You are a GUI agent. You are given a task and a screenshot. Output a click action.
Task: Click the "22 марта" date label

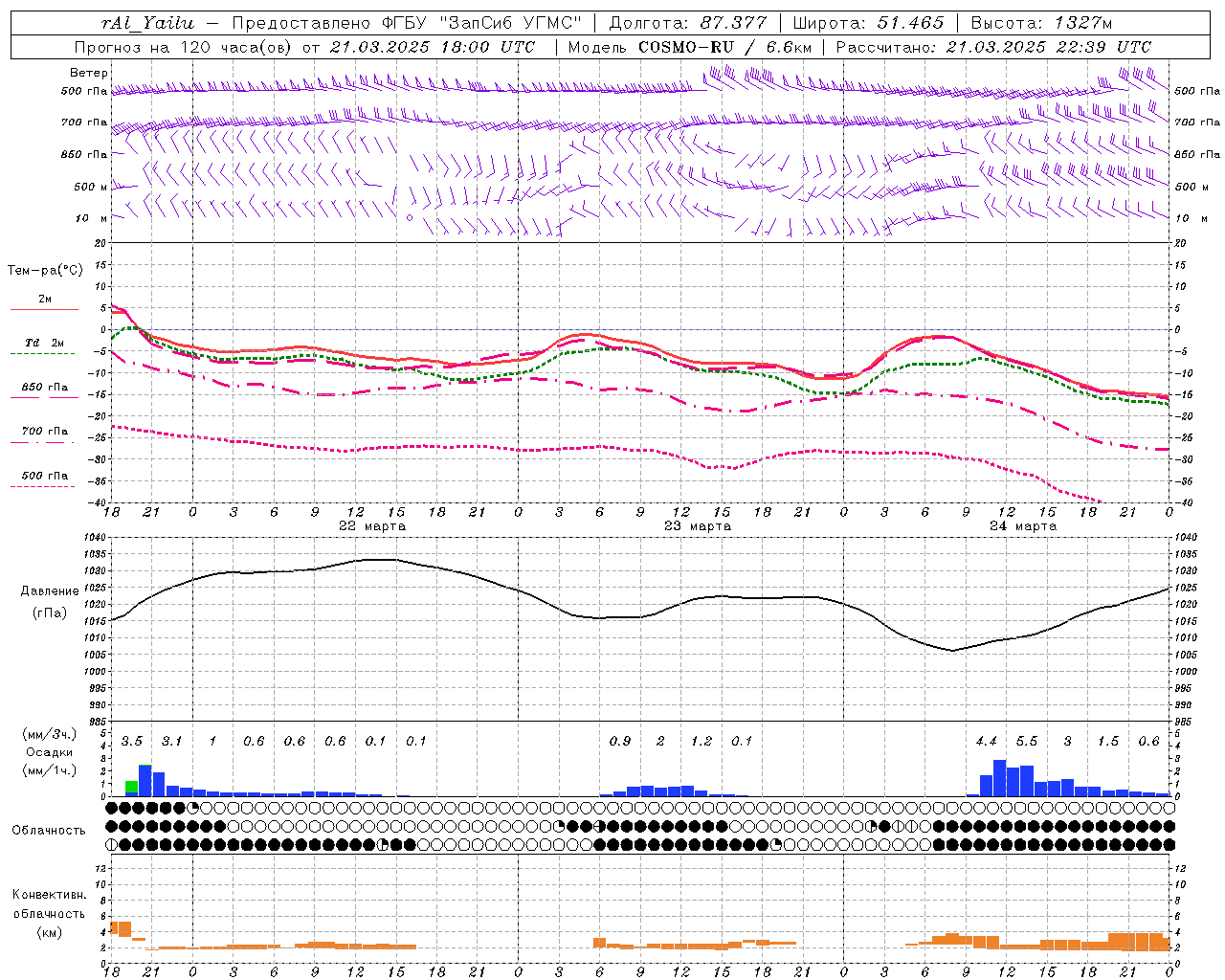[x=372, y=525]
